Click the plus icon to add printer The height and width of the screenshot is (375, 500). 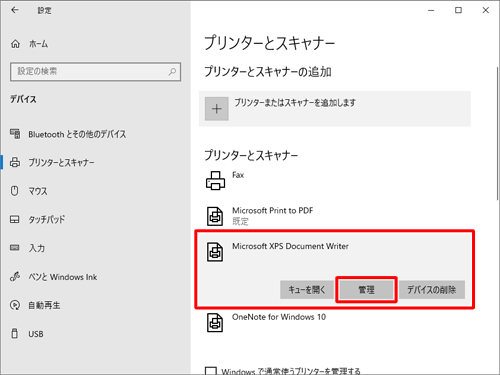tap(217, 109)
